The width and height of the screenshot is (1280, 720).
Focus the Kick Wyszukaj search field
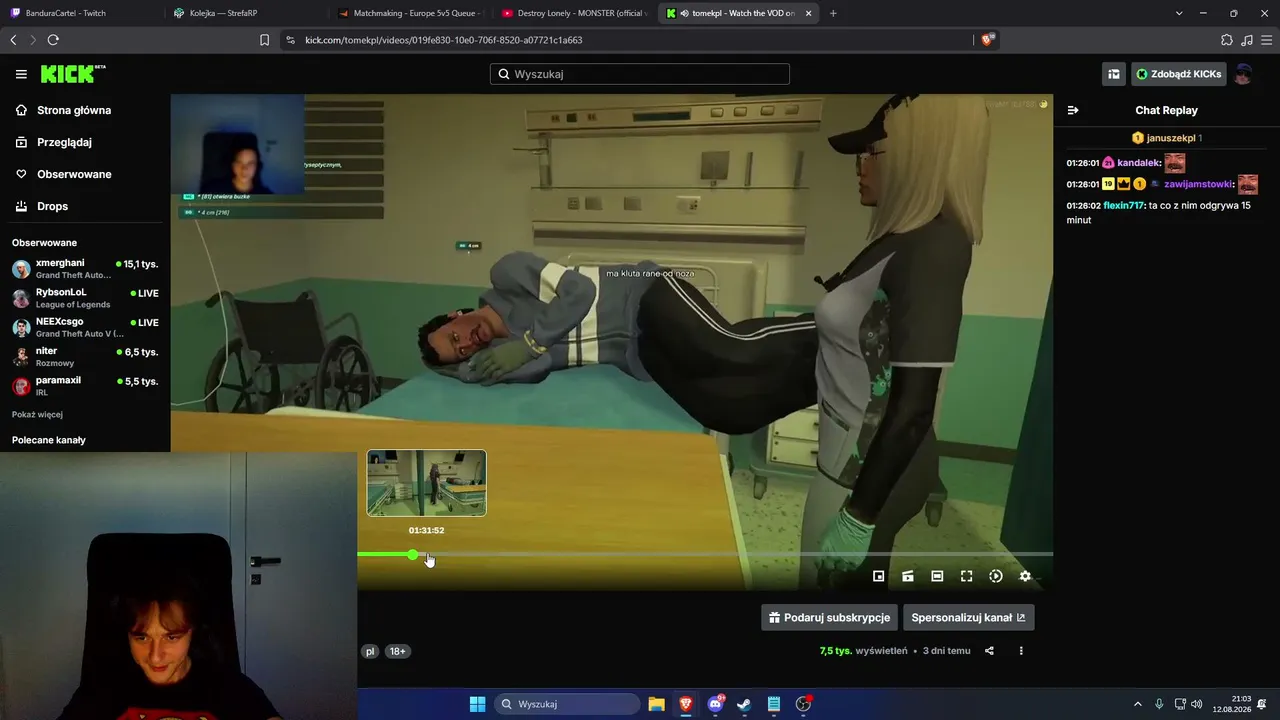pyautogui.click(x=640, y=74)
